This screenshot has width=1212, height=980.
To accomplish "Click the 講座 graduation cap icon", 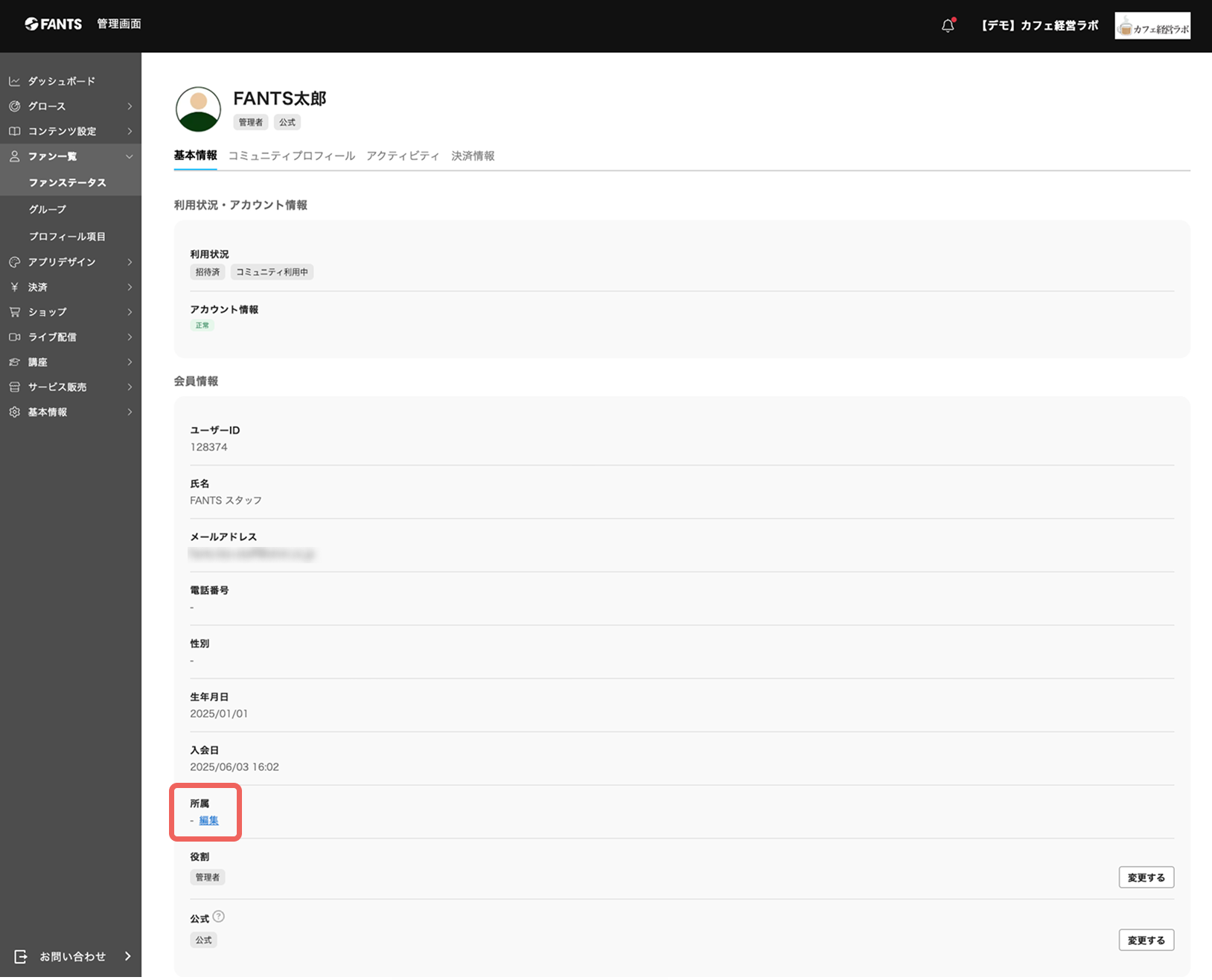I will pos(14,362).
